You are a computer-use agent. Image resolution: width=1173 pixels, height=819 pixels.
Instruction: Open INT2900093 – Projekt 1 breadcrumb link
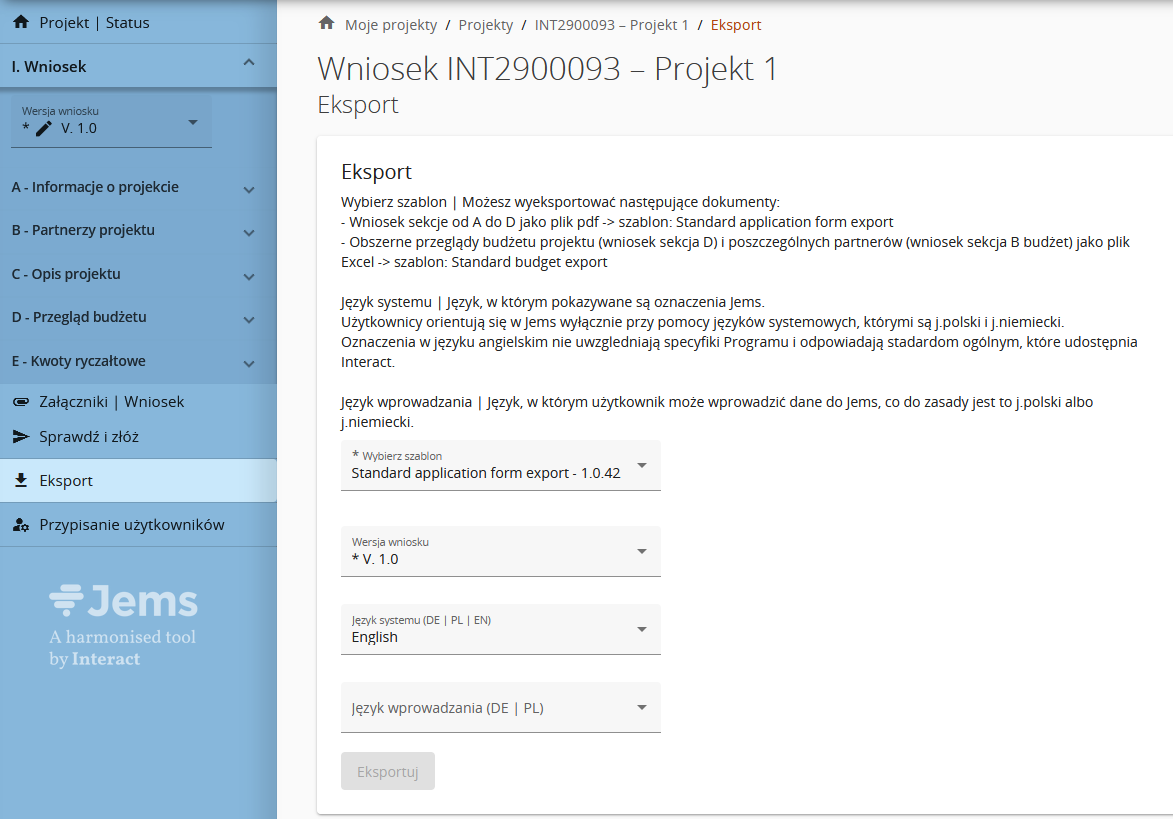[x=611, y=25]
